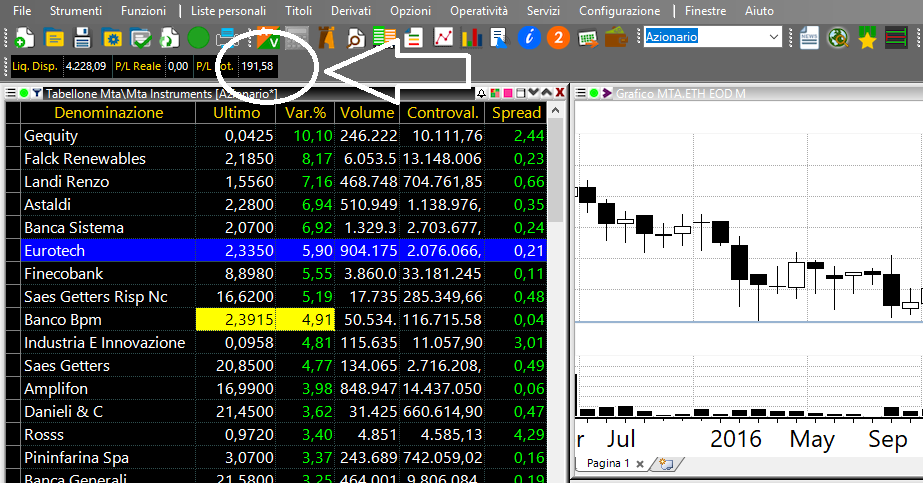Click the save floppy disk icon
This screenshot has width=923, height=483.
point(82,38)
